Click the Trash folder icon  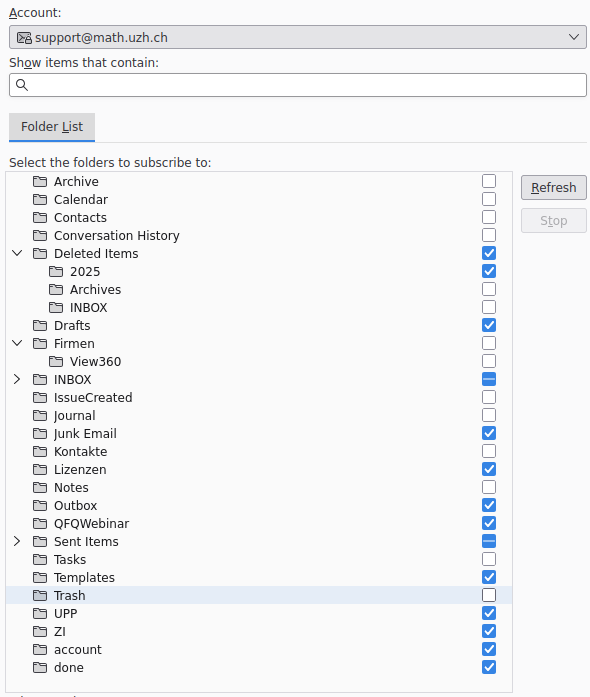pos(40,595)
